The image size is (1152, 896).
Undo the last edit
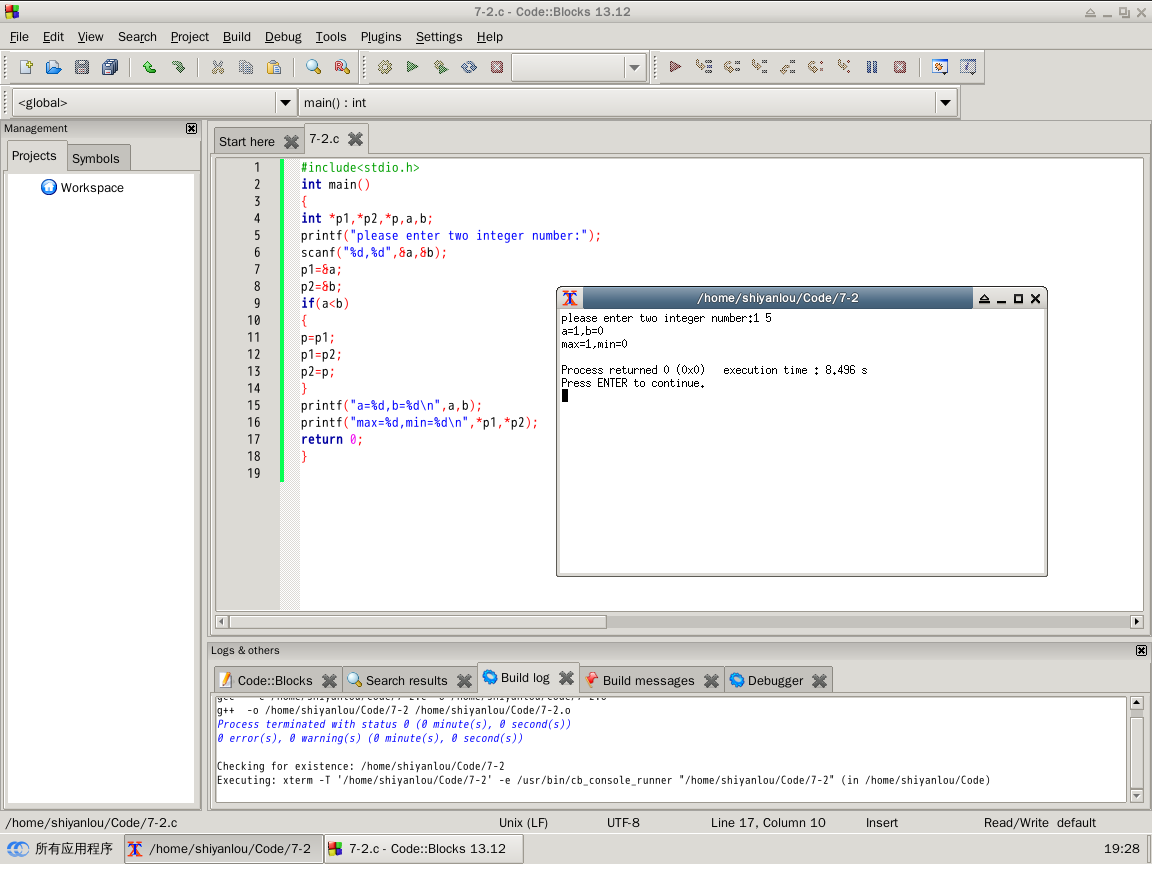pos(149,68)
